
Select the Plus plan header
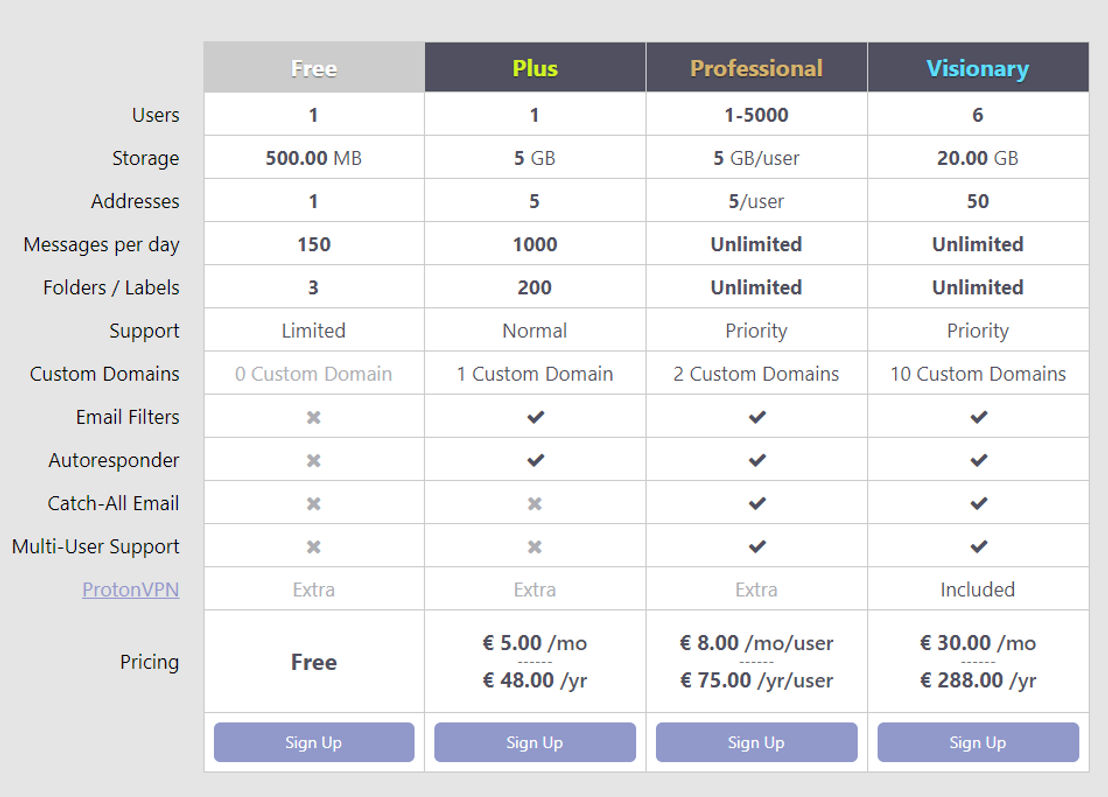[x=535, y=68]
